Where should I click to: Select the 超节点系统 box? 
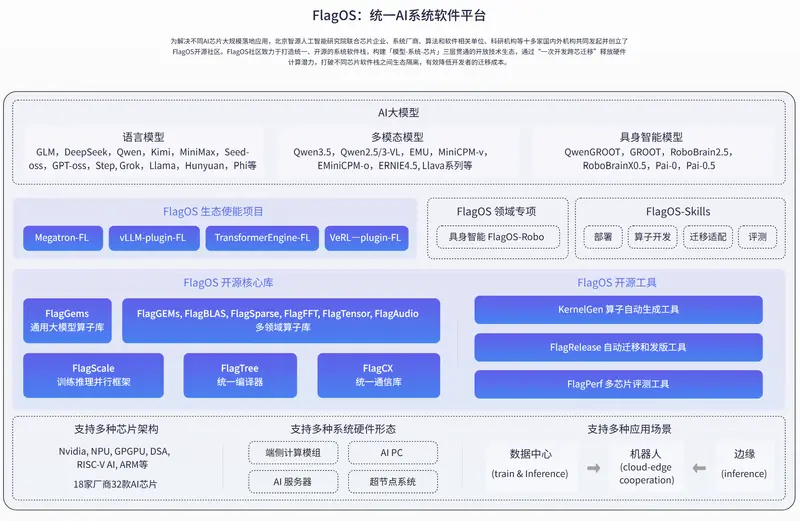click(x=392, y=482)
